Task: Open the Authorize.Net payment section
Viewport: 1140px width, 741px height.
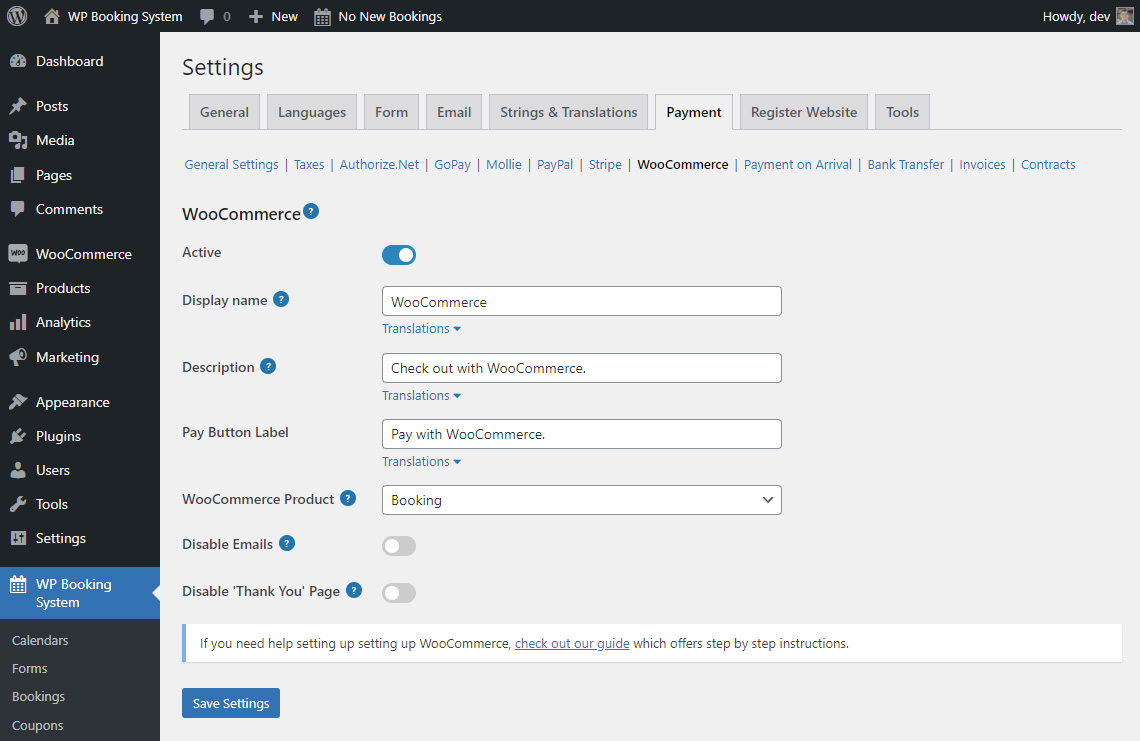Action: point(380,164)
